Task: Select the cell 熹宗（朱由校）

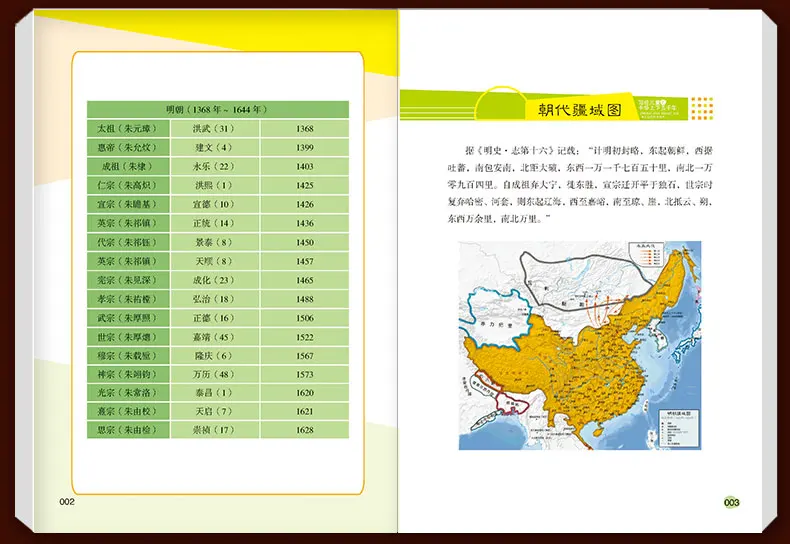Action: tap(128, 412)
